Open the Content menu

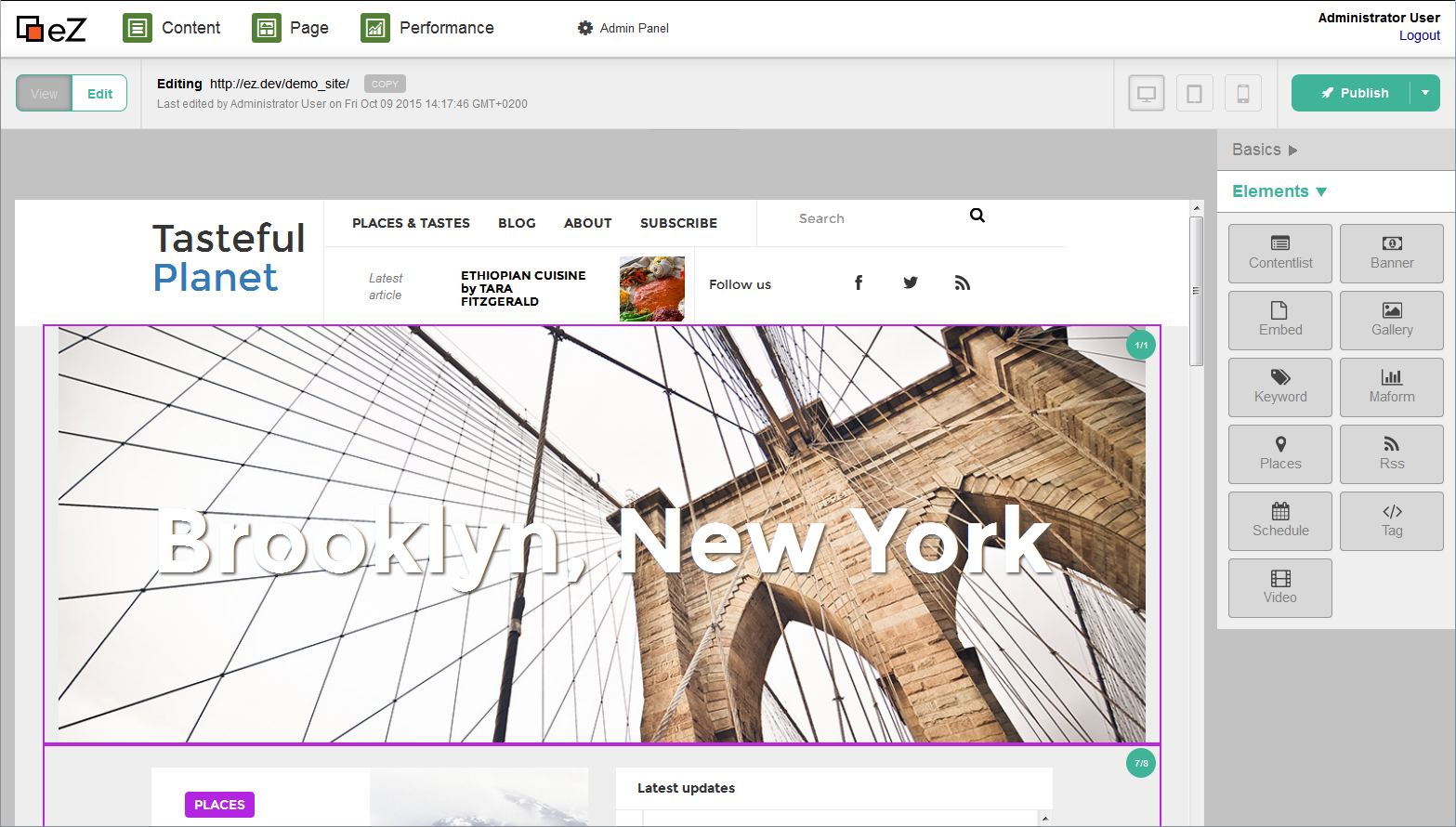click(x=172, y=28)
